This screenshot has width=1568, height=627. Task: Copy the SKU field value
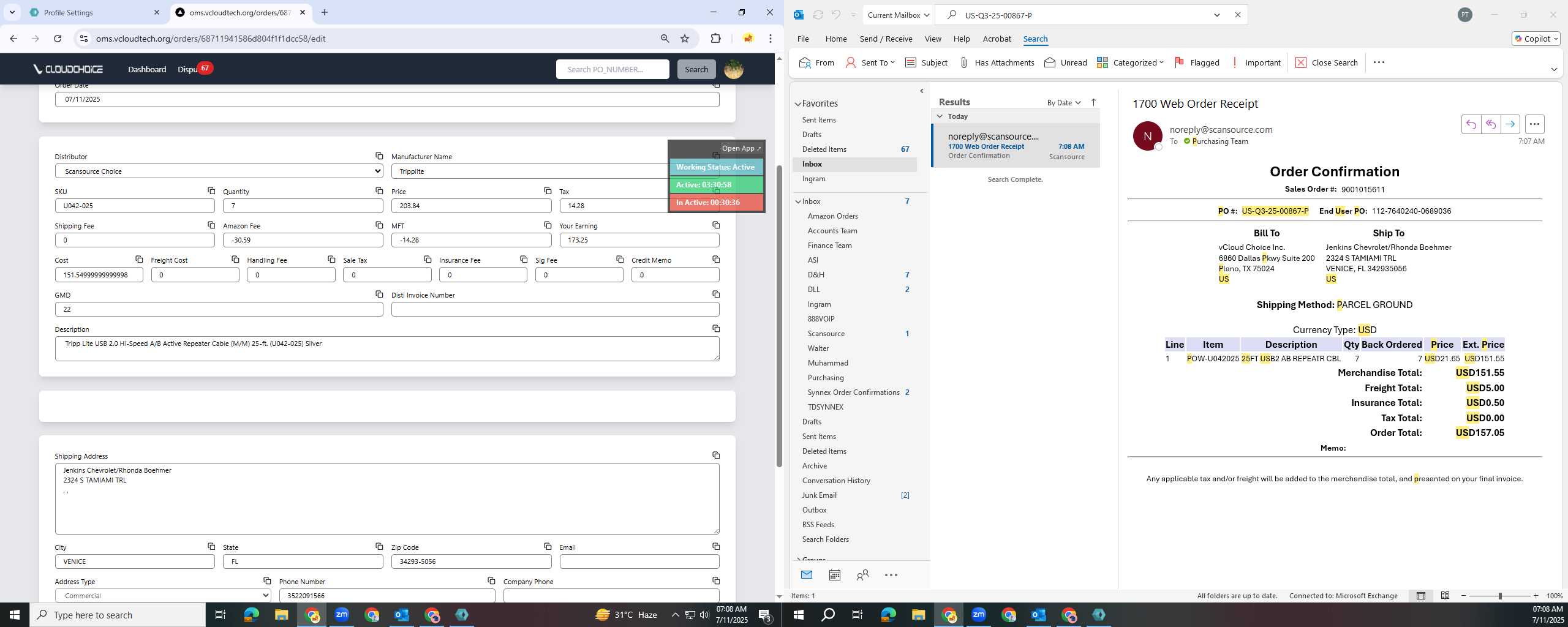pyautogui.click(x=211, y=191)
